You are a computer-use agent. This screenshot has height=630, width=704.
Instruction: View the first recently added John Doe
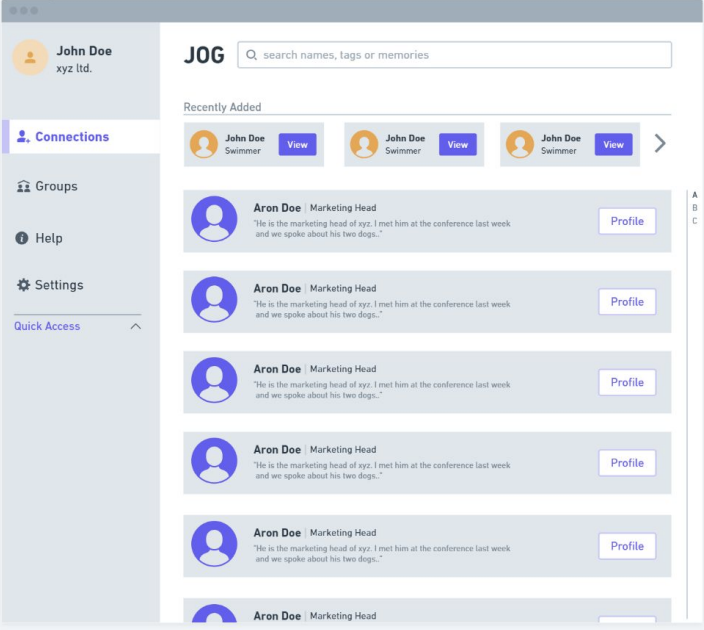pos(297,145)
